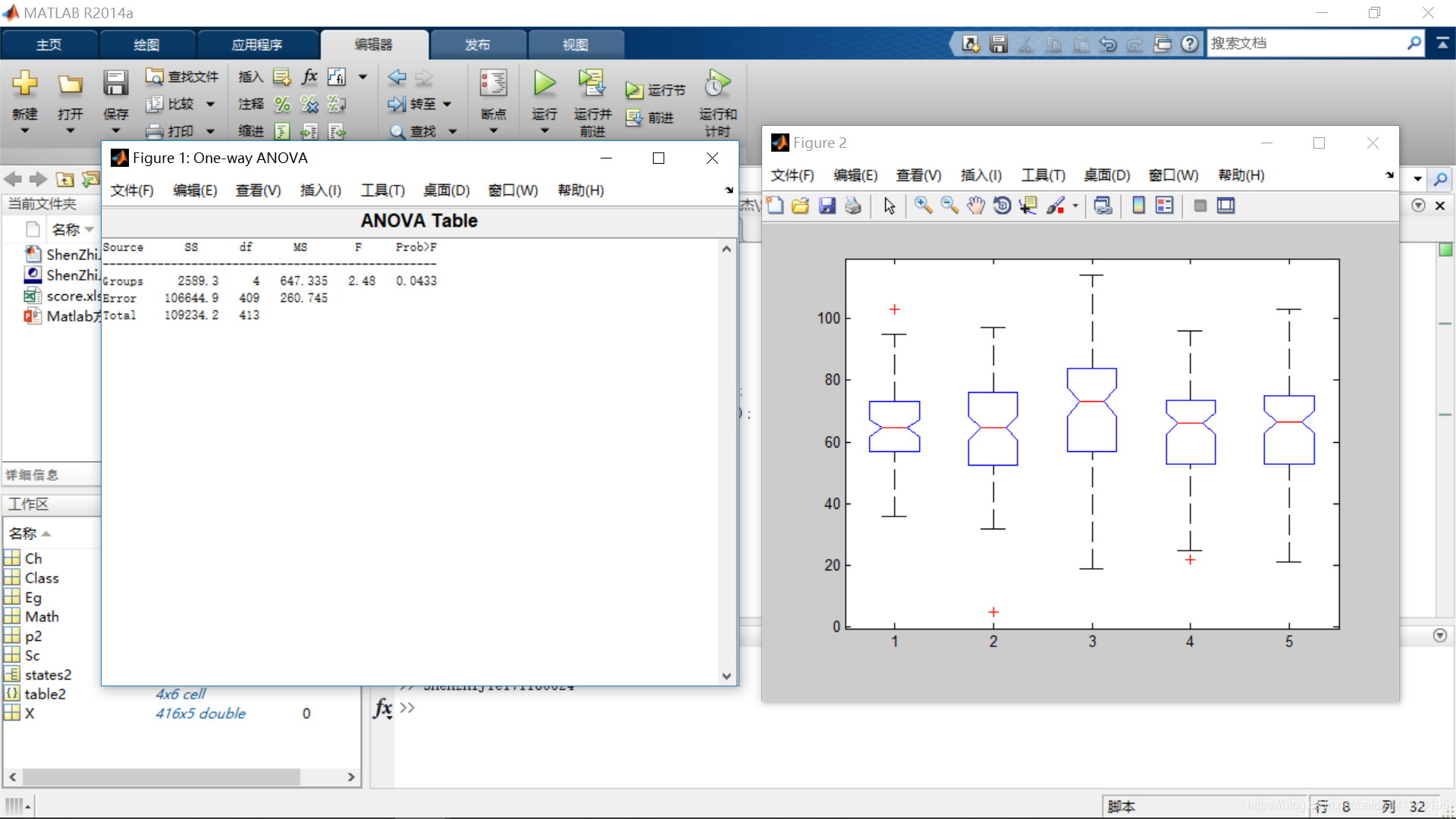1456x819 pixels.
Task: Open Tools (工具) menu in Figure 1
Action: click(382, 190)
